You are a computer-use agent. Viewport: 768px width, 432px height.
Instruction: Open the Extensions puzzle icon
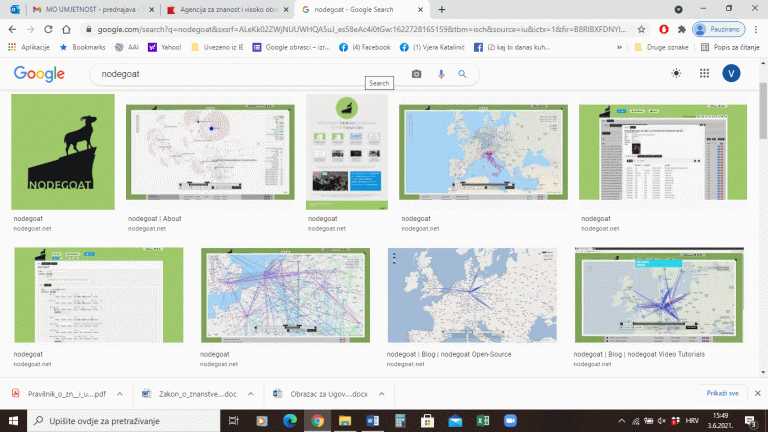click(681, 29)
